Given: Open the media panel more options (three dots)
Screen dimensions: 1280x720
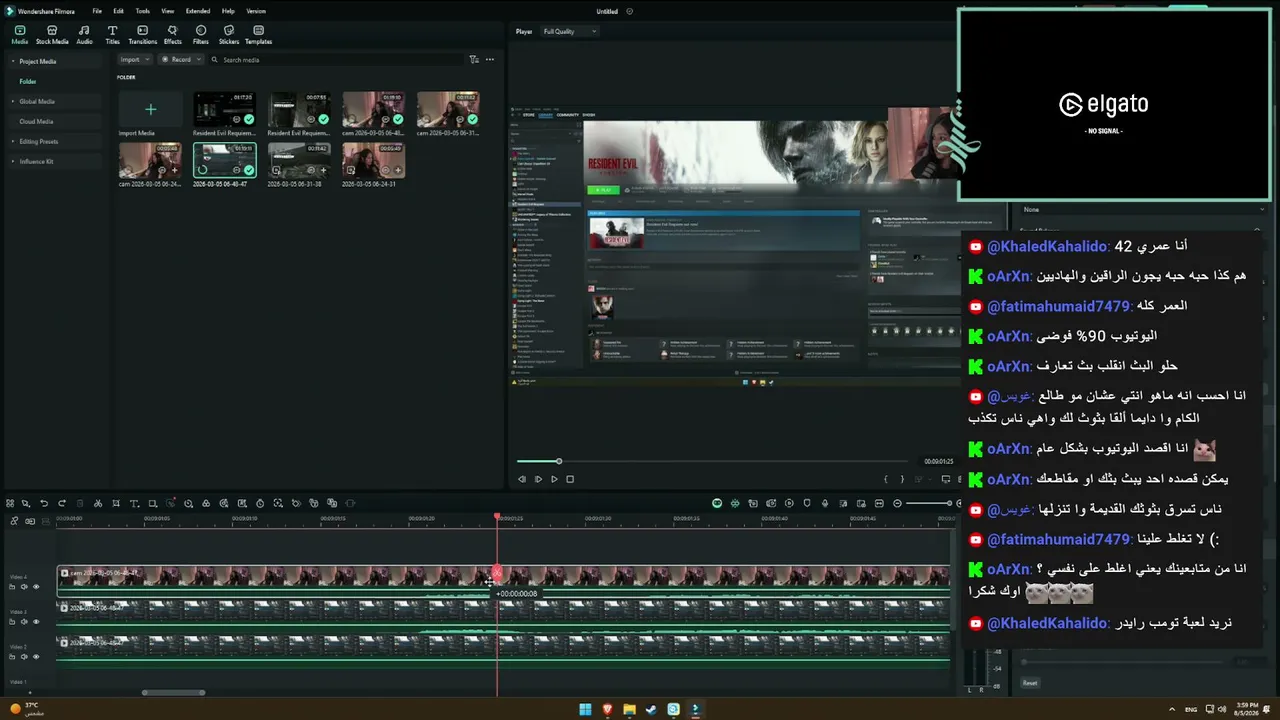Looking at the screenshot, I should point(490,60).
